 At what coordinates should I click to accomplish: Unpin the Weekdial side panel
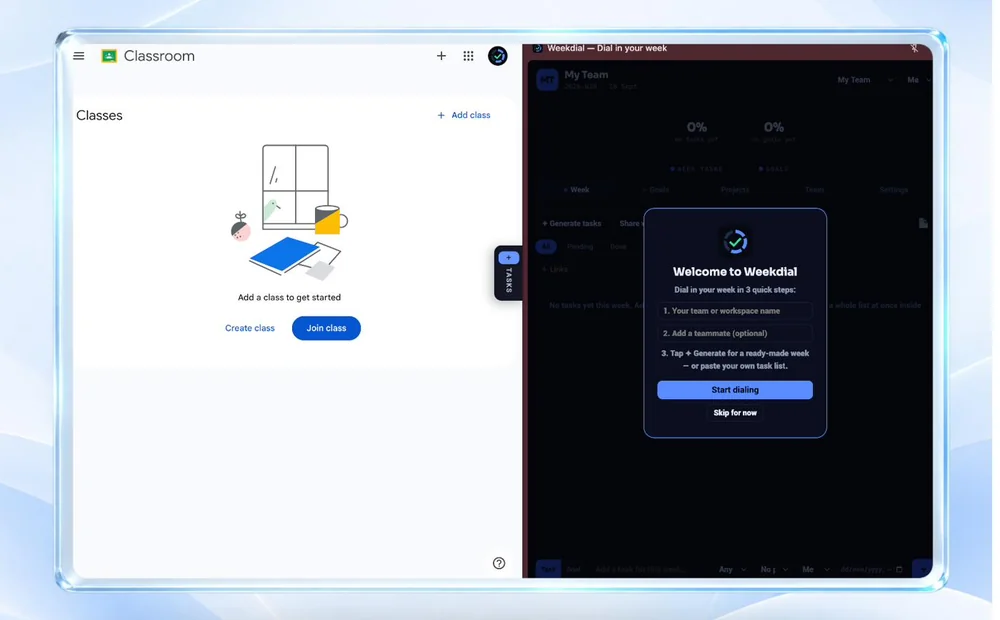coord(914,48)
